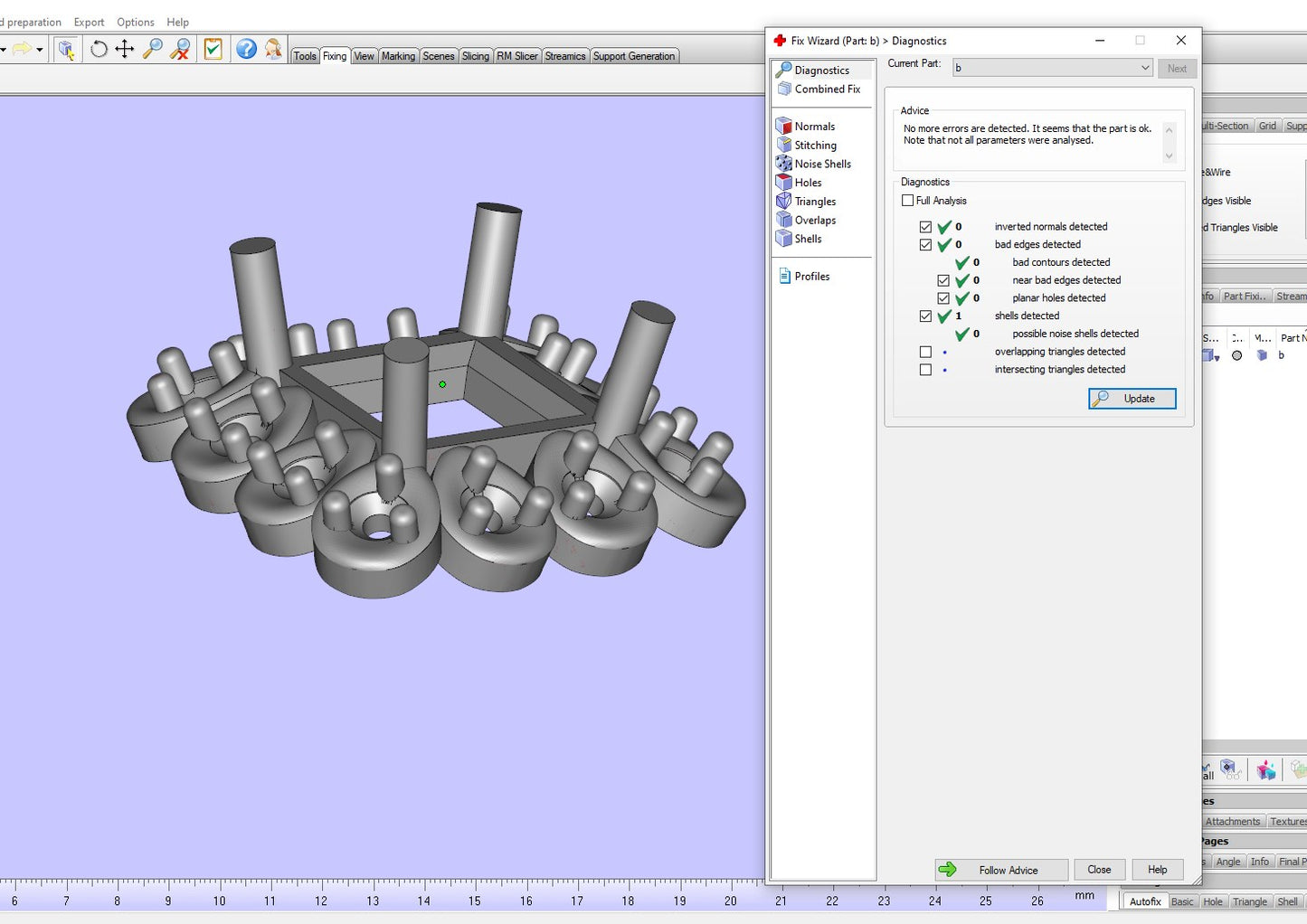Open the Current Part dropdown

click(1053, 68)
